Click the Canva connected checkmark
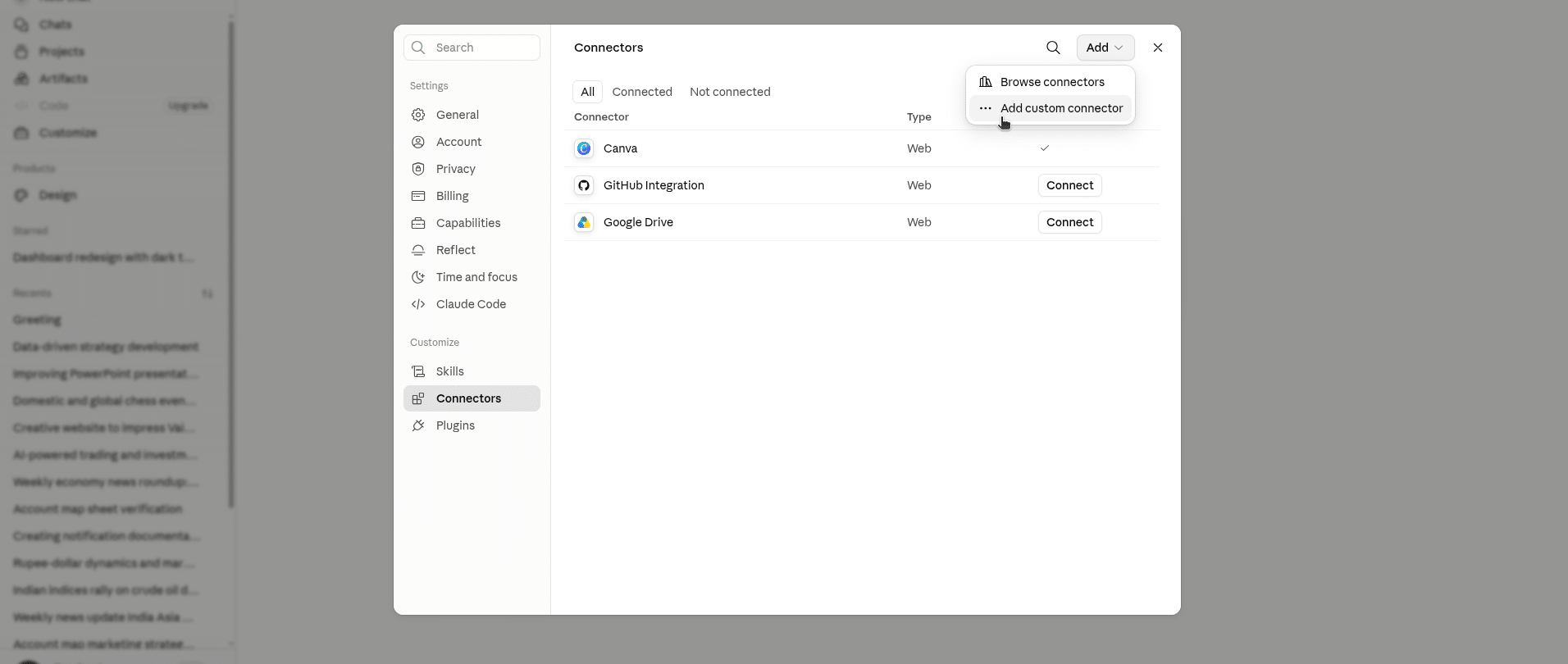1568x664 pixels. (x=1045, y=148)
